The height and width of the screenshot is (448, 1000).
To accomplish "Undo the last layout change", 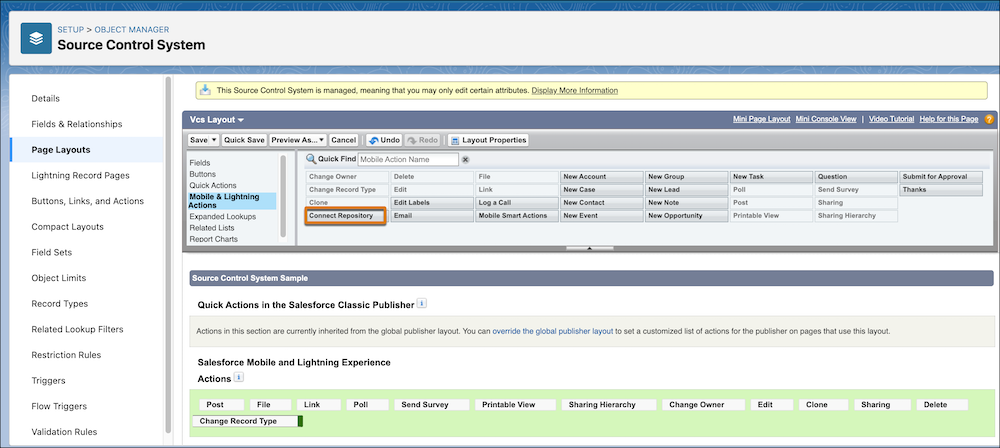I will tap(383, 140).
